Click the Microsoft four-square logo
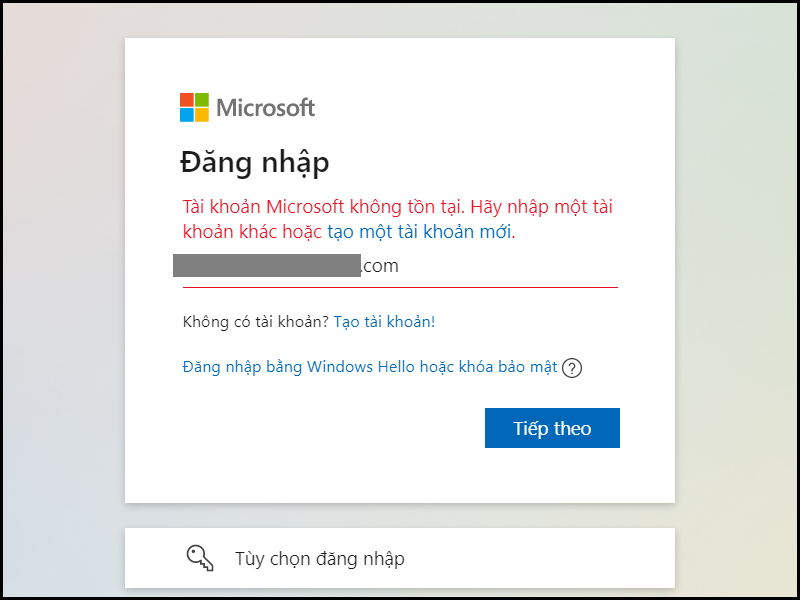This screenshot has width=800, height=600. point(194,107)
